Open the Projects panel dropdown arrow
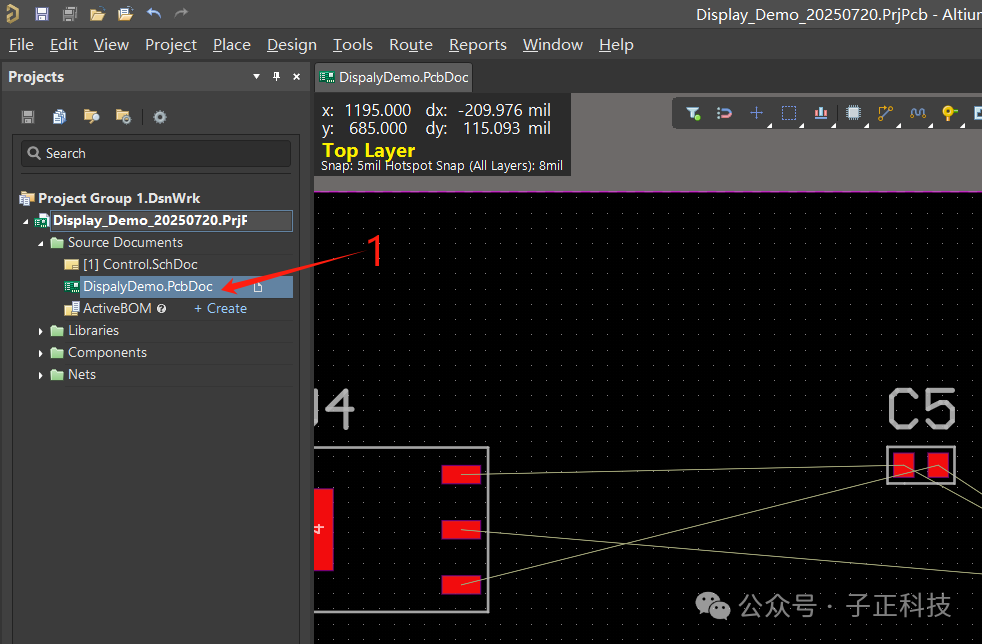The width and height of the screenshot is (982, 644). coord(256,76)
